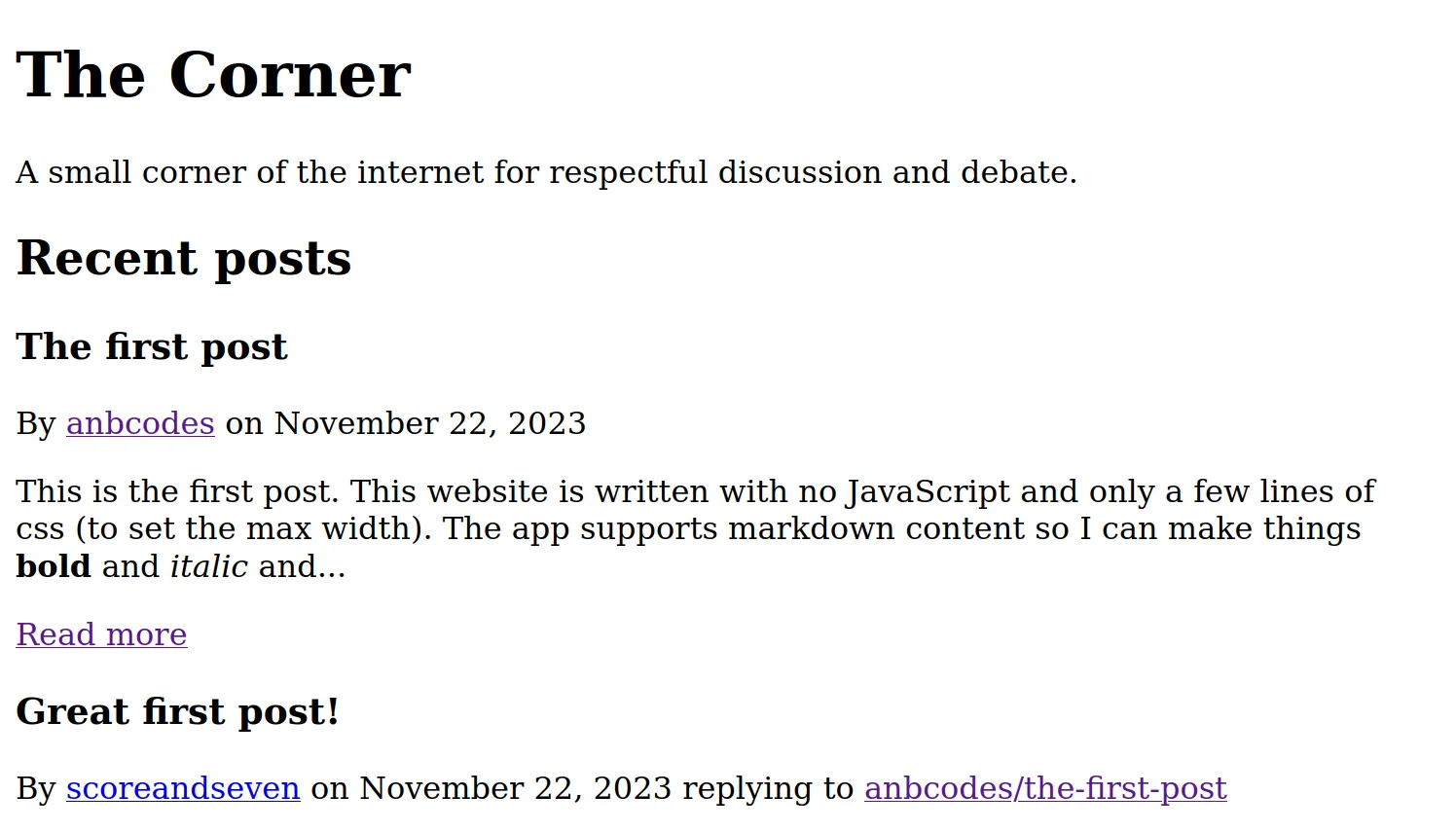
Task: Click the Recent posts heading
Action: coord(184,258)
